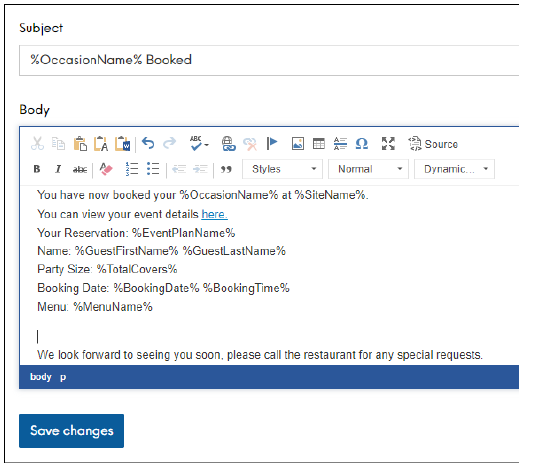Open the Normal paragraph format dropdown
552x466 pixels.
368,169
